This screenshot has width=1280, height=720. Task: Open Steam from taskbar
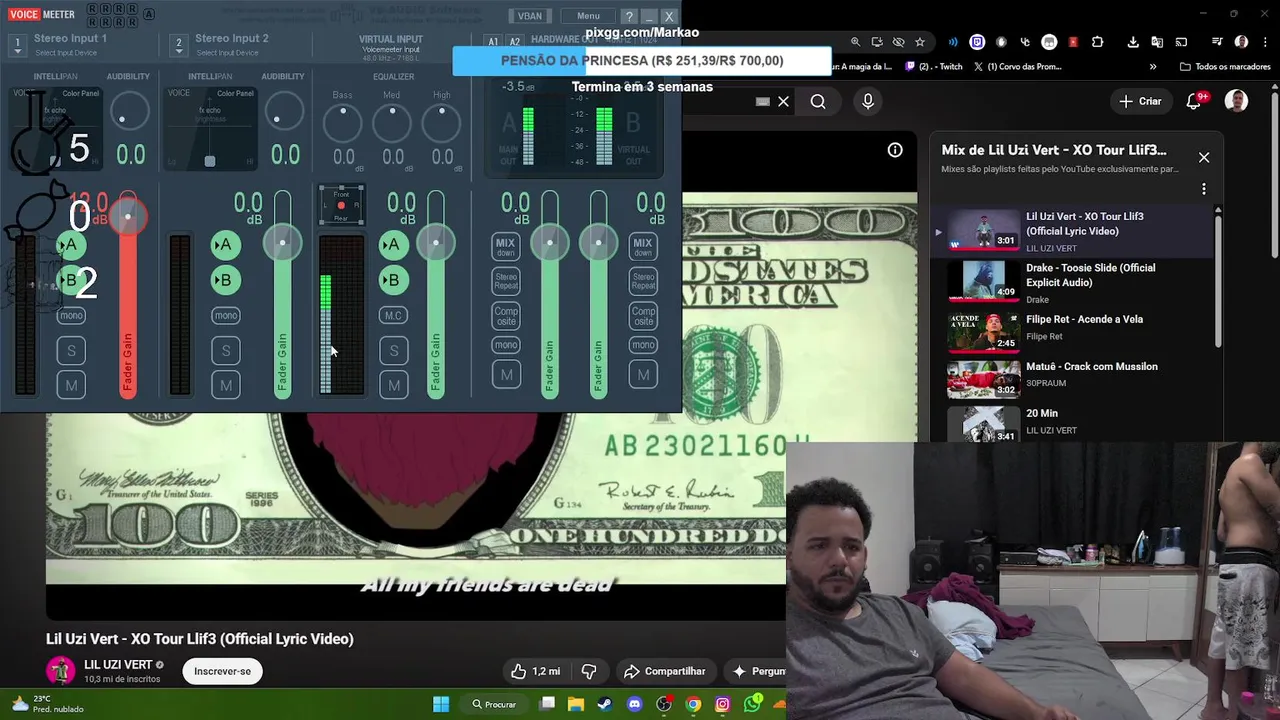pos(605,704)
